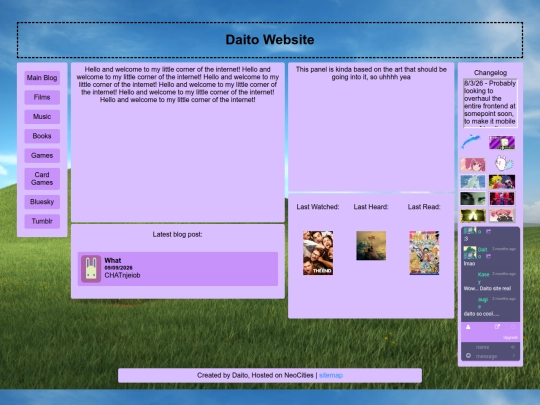
Task: Click the pink-haired anime girl stamp
Action: click(x=473, y=165)
